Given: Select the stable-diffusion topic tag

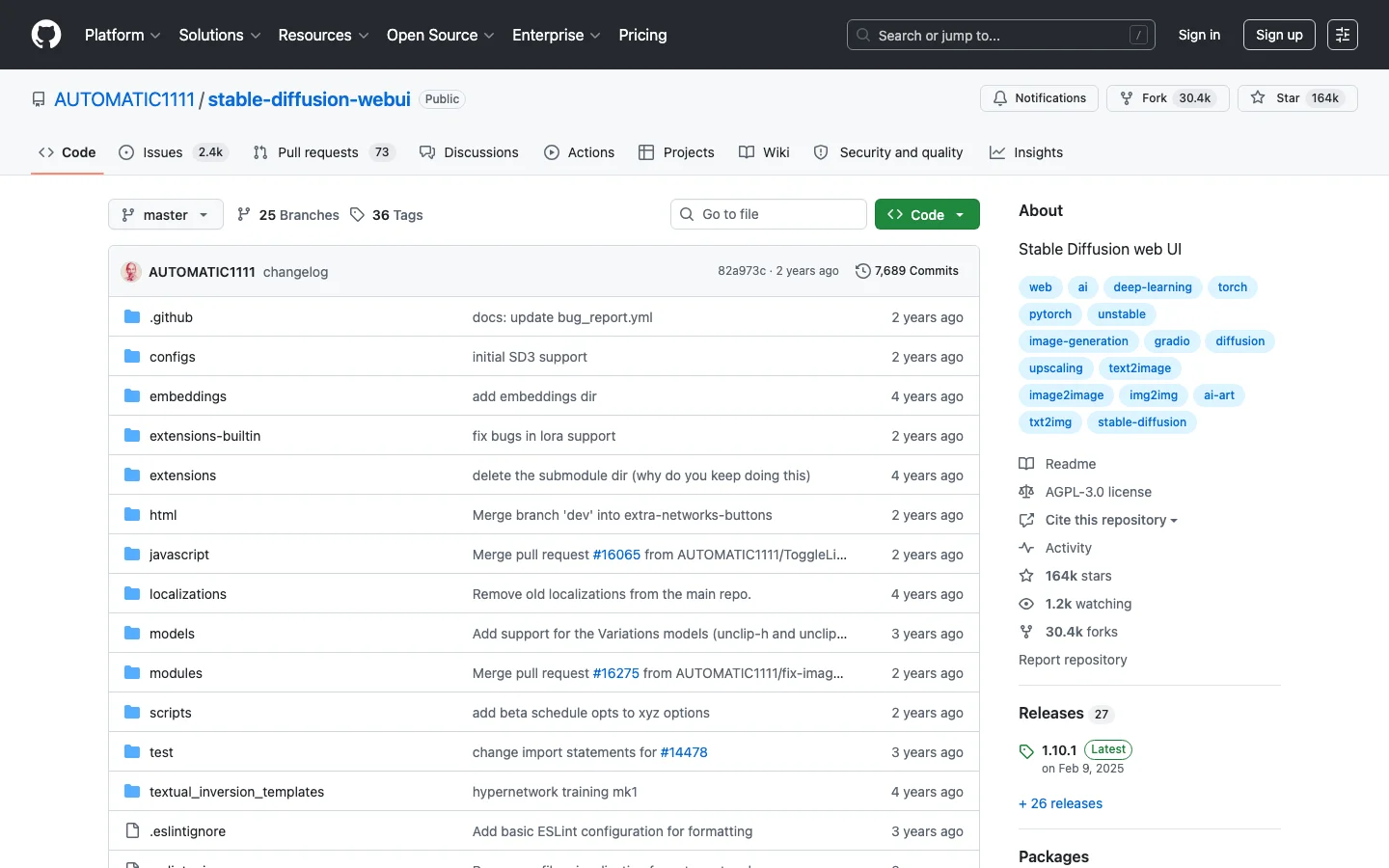Looking at the screenshot, I should click(x=1142, y=422).
